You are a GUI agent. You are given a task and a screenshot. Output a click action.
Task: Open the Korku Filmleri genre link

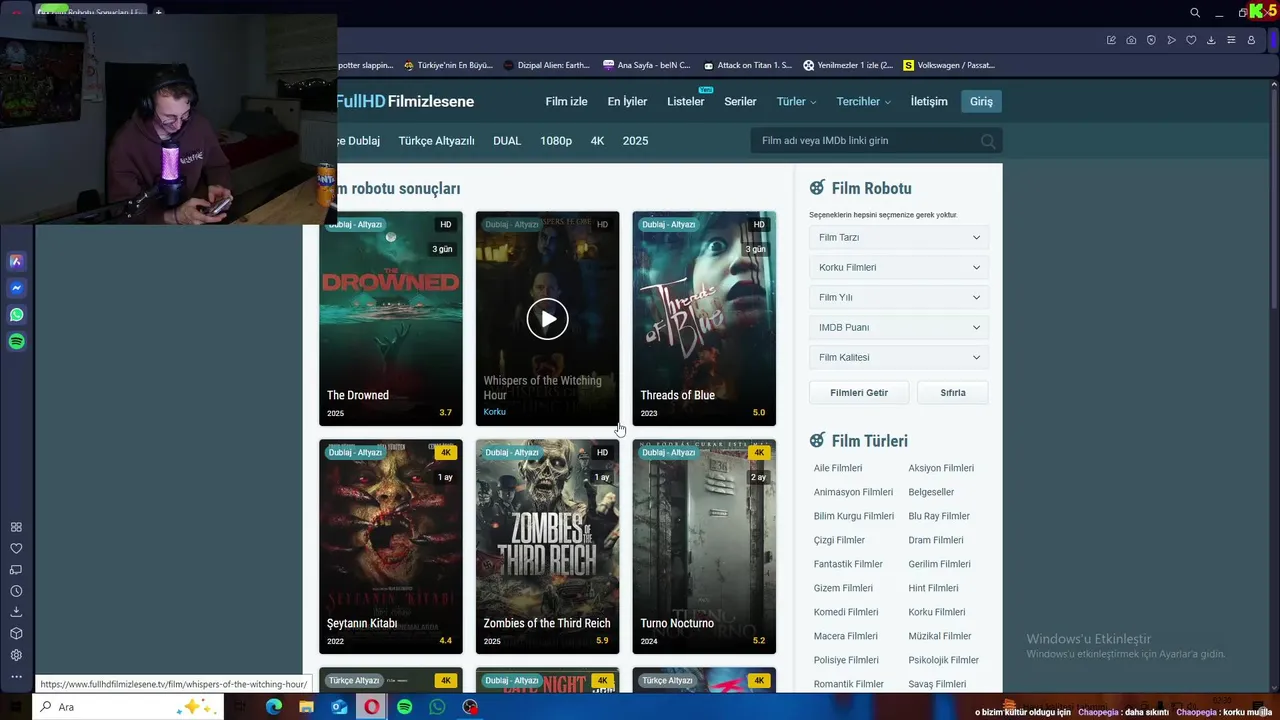(937, 612)
